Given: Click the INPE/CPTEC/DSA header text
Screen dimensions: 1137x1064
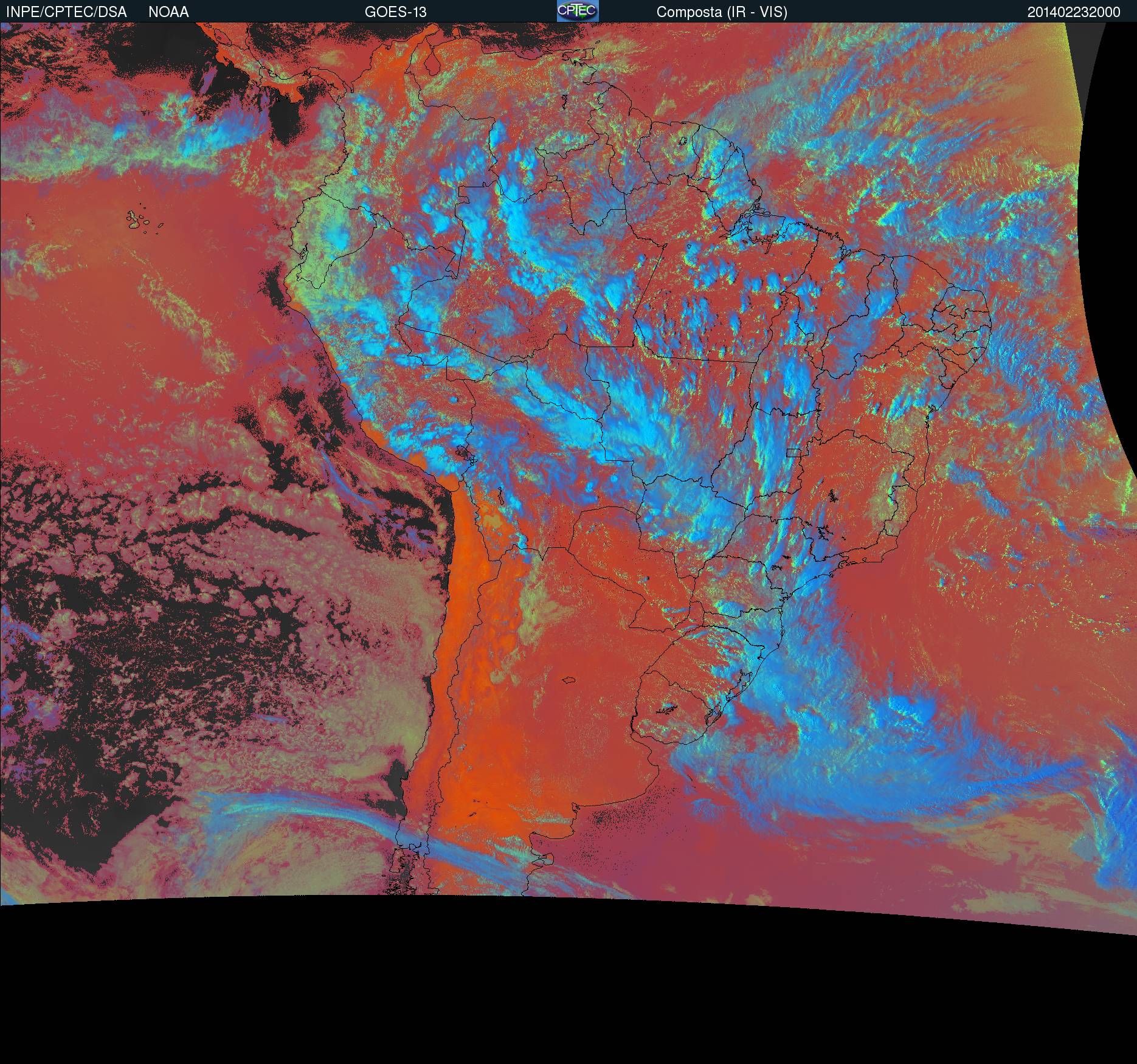Looking at the screenshot, I should point(66,12).
